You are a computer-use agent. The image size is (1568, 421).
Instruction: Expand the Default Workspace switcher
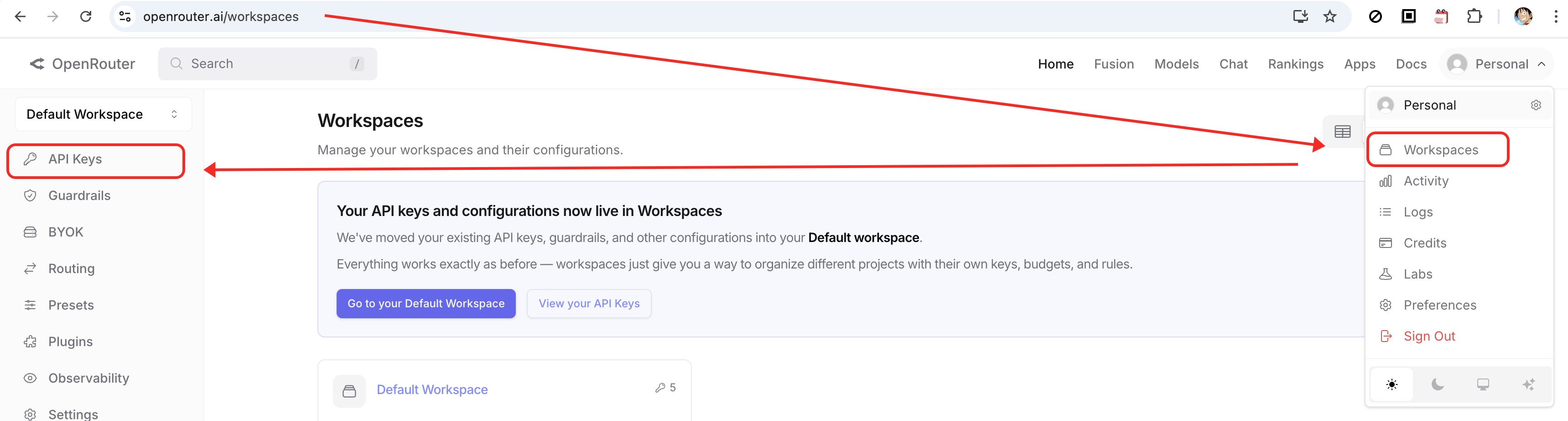[103, 115]
